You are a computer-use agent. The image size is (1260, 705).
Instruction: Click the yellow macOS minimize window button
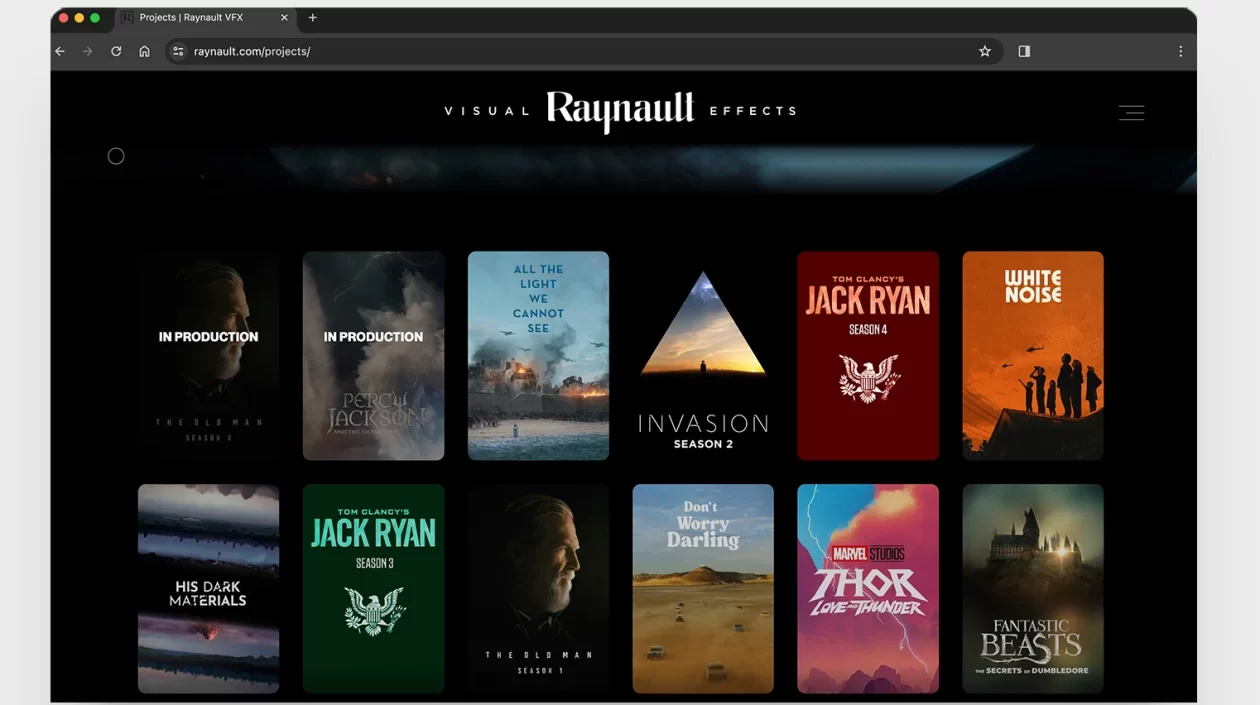[79, 18]
